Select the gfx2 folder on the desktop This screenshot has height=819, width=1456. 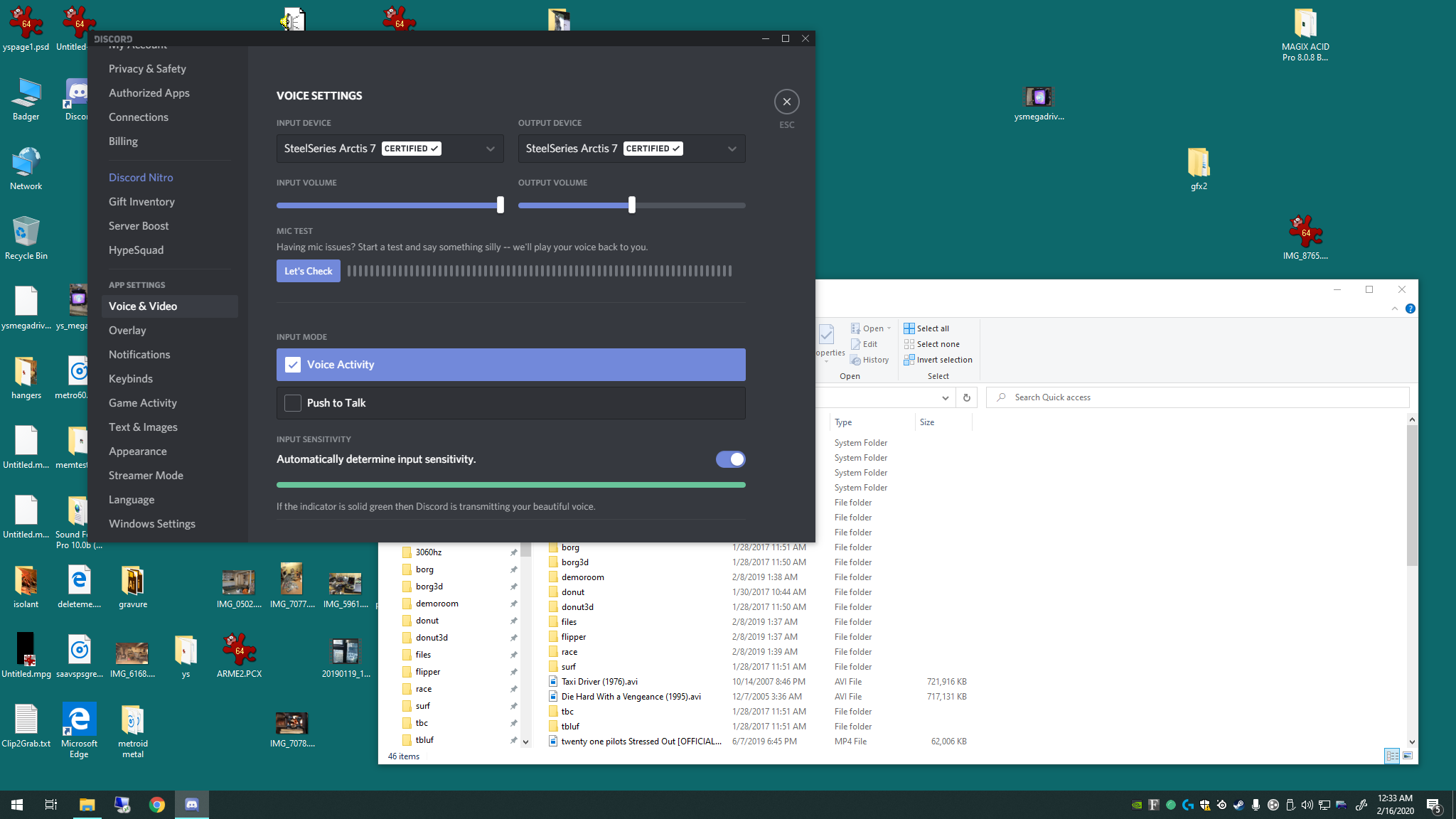click(x=1199, y=168)
